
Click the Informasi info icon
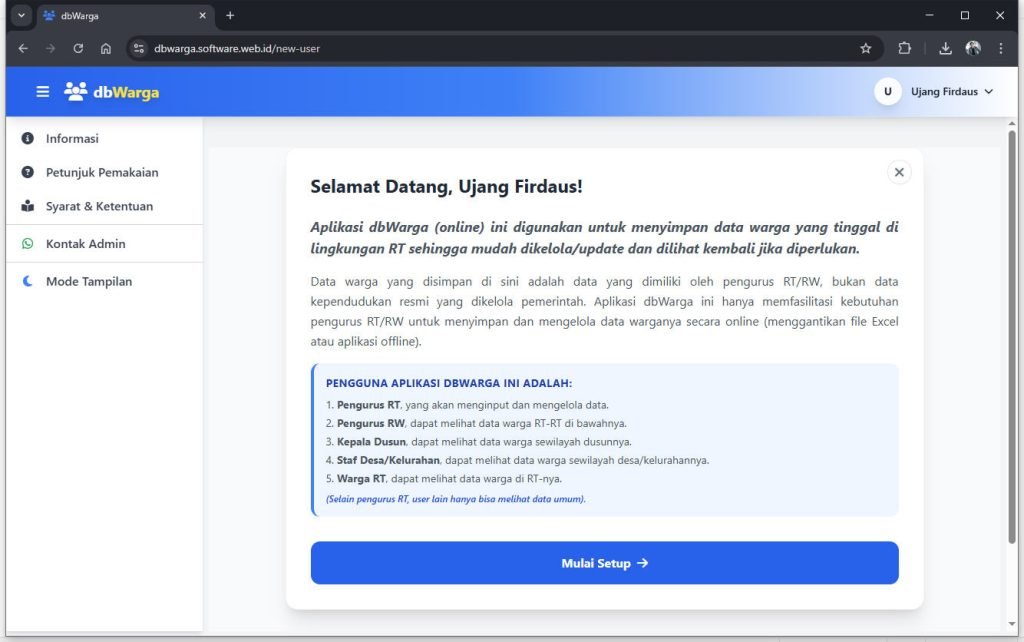tap(28, 139)
